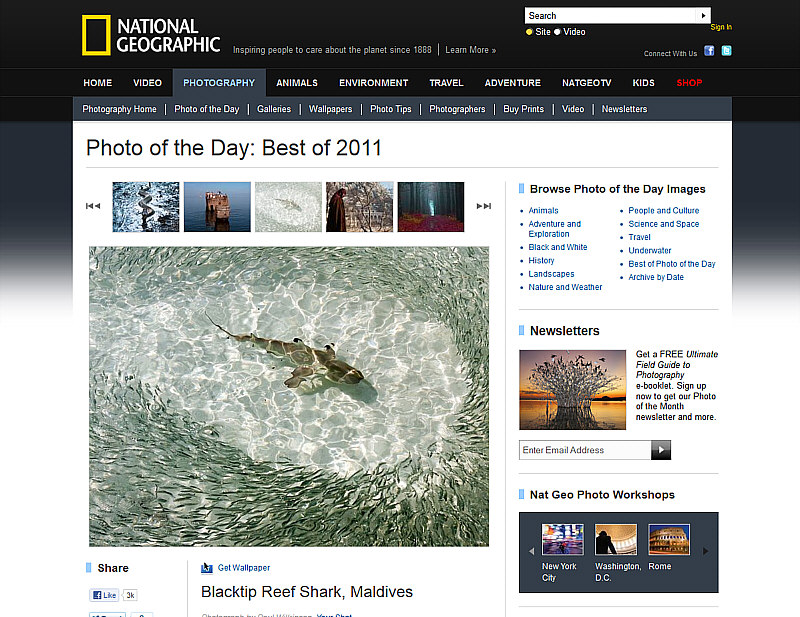800x617 pixels.
Task: Click the Sign In link
Action: click(721, 27)
